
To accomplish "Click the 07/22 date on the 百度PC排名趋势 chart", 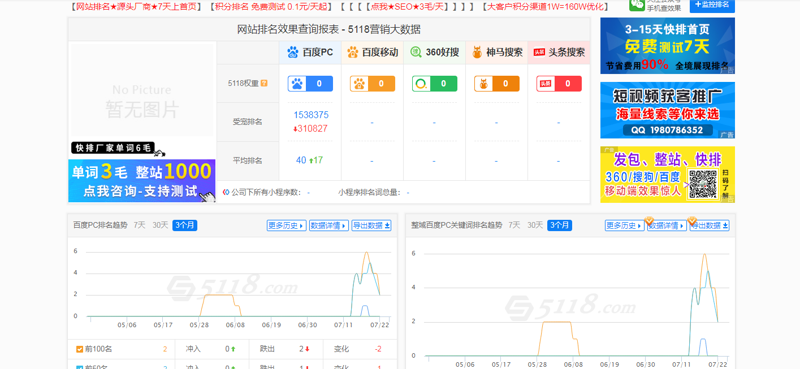I will pos(380,325).
